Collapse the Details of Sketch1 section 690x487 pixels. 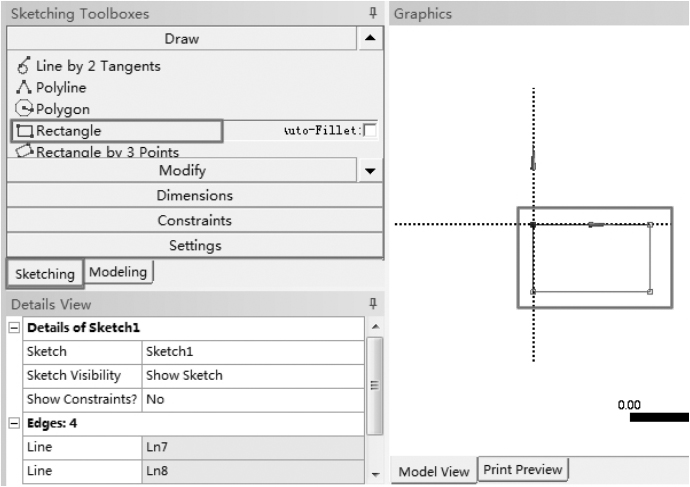tap(14, 329)
